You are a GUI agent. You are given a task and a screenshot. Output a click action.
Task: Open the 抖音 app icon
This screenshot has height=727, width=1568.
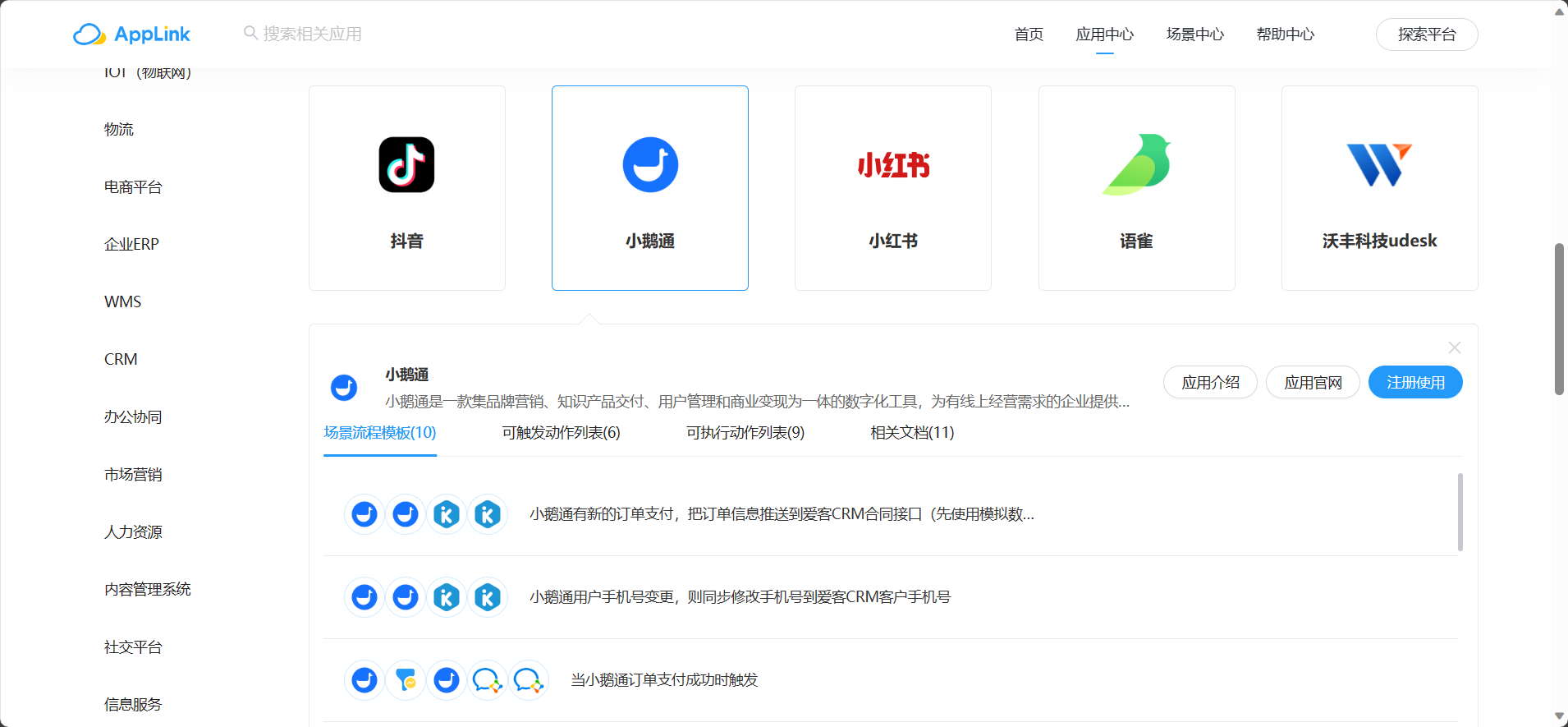pos(406,164)
